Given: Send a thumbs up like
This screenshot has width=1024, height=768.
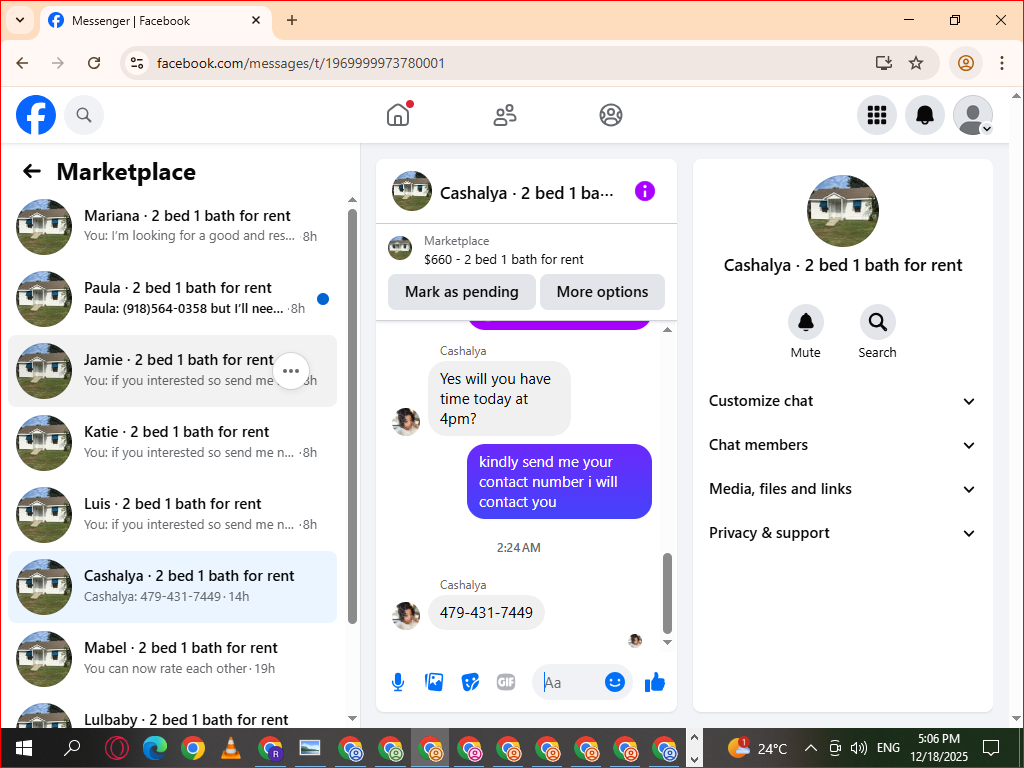Looking at the screenshot, I should 654,682.
